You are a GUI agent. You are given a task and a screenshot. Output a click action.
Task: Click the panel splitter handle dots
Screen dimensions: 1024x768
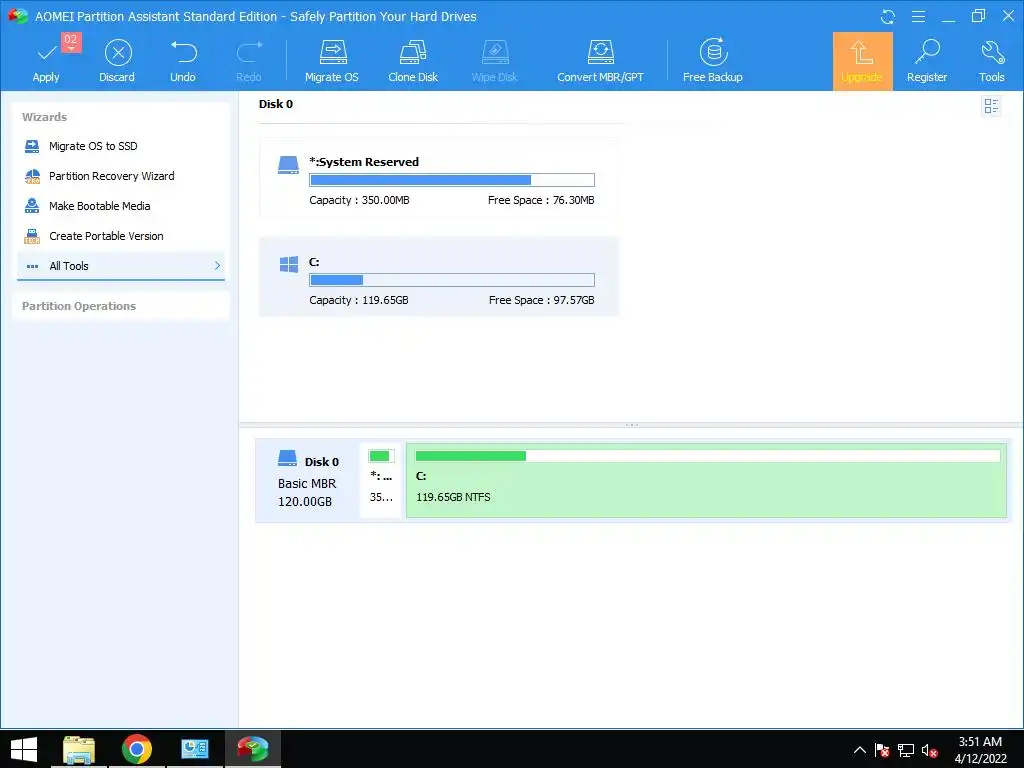point(632,425)
